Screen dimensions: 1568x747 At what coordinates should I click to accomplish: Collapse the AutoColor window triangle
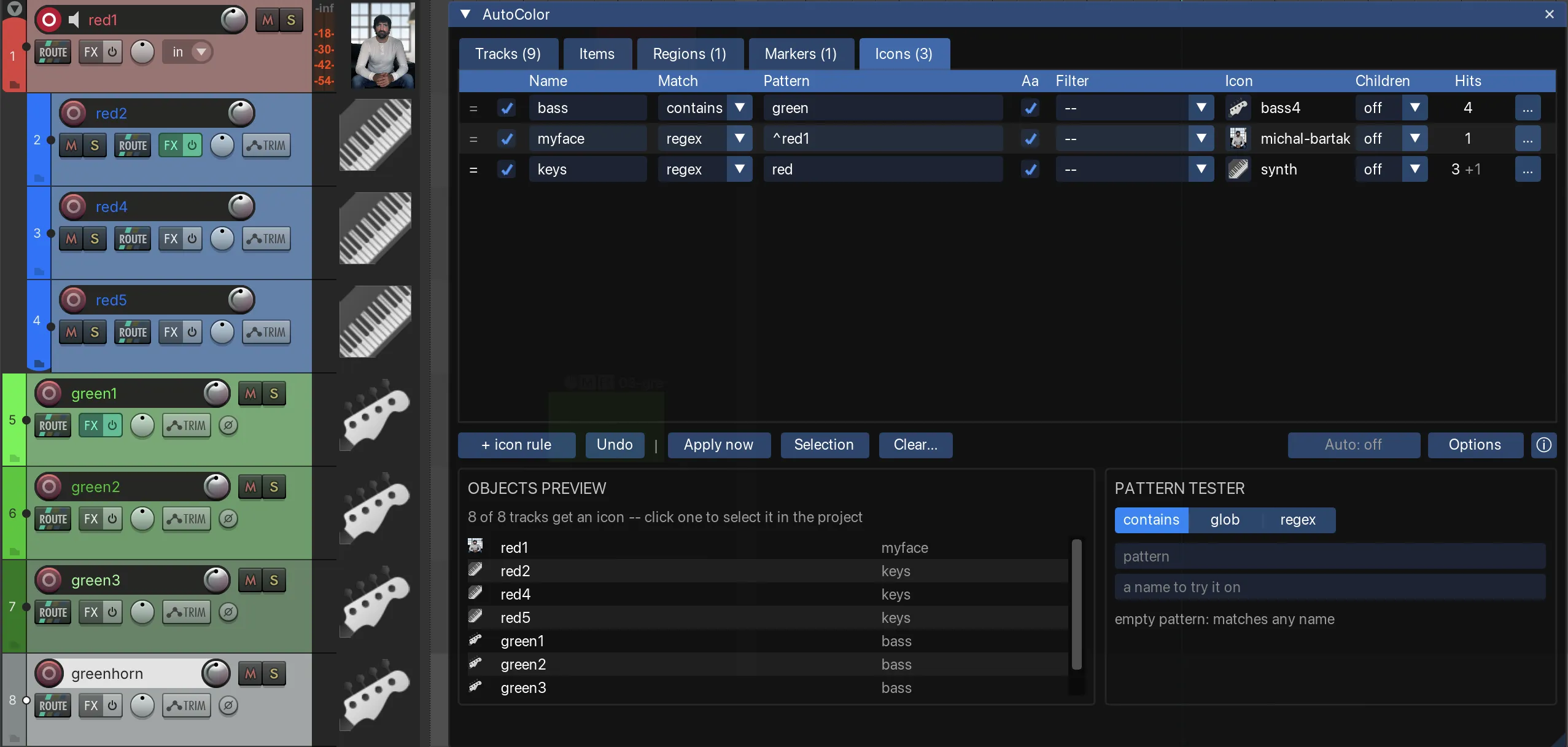(x=465, y=14)
